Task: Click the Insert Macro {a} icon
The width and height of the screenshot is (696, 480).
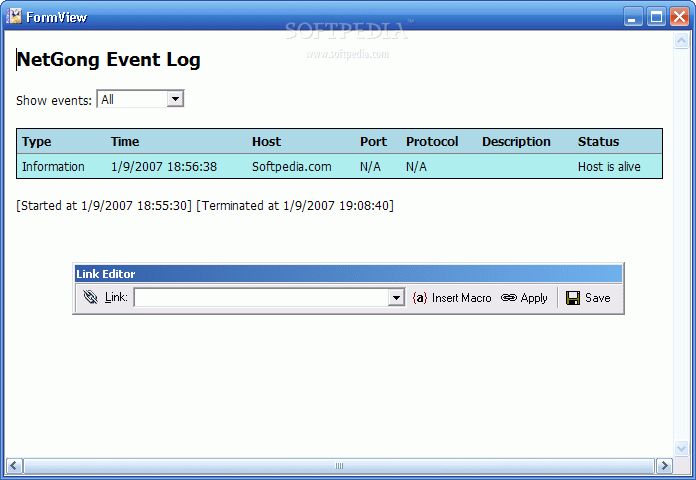Action: click(x=419, y=298)
